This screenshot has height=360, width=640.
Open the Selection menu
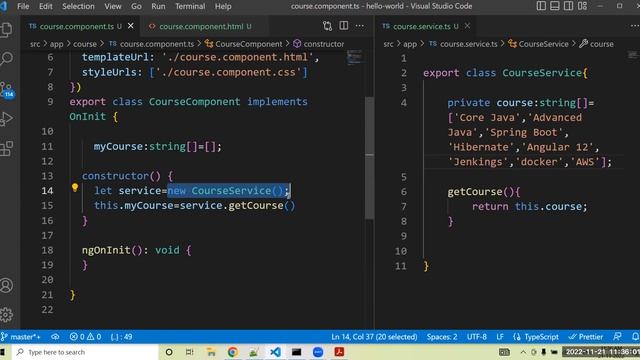(78, 6)
